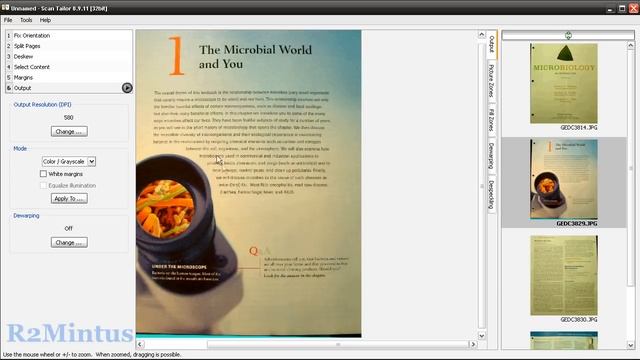Select the Fix Orientation stage

(69, 36)
